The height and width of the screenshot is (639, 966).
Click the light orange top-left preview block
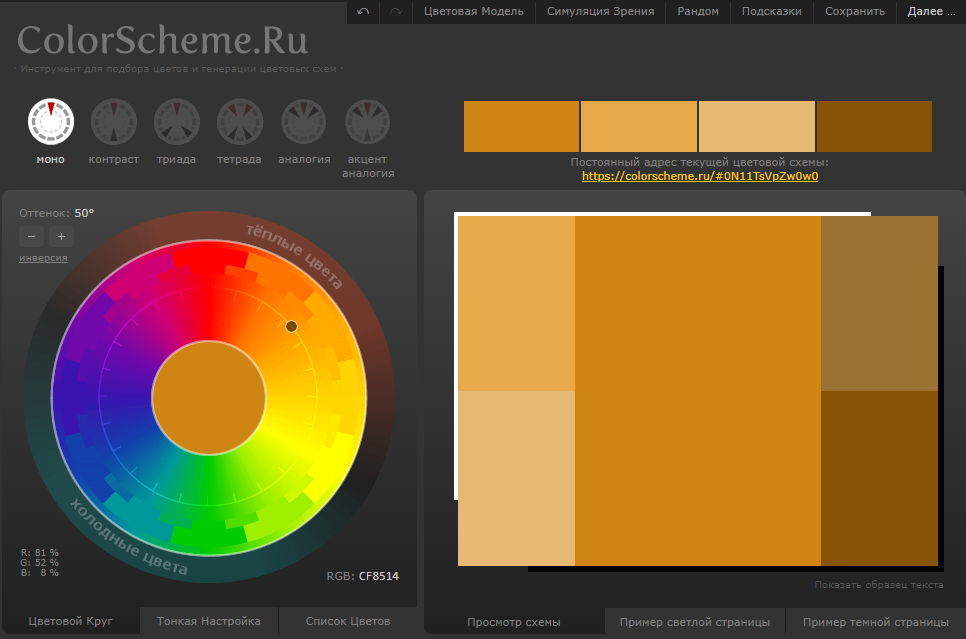pyautogui.click(x=516, y=303)
